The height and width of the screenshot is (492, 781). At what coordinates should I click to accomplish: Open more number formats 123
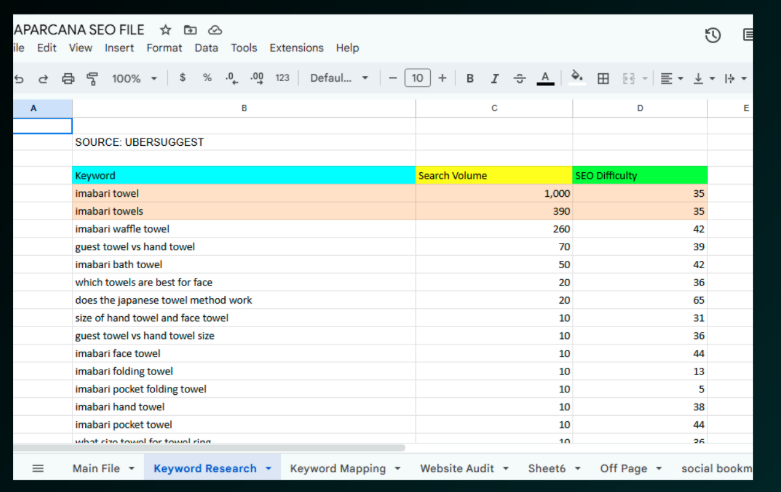(x=282, y=78)
